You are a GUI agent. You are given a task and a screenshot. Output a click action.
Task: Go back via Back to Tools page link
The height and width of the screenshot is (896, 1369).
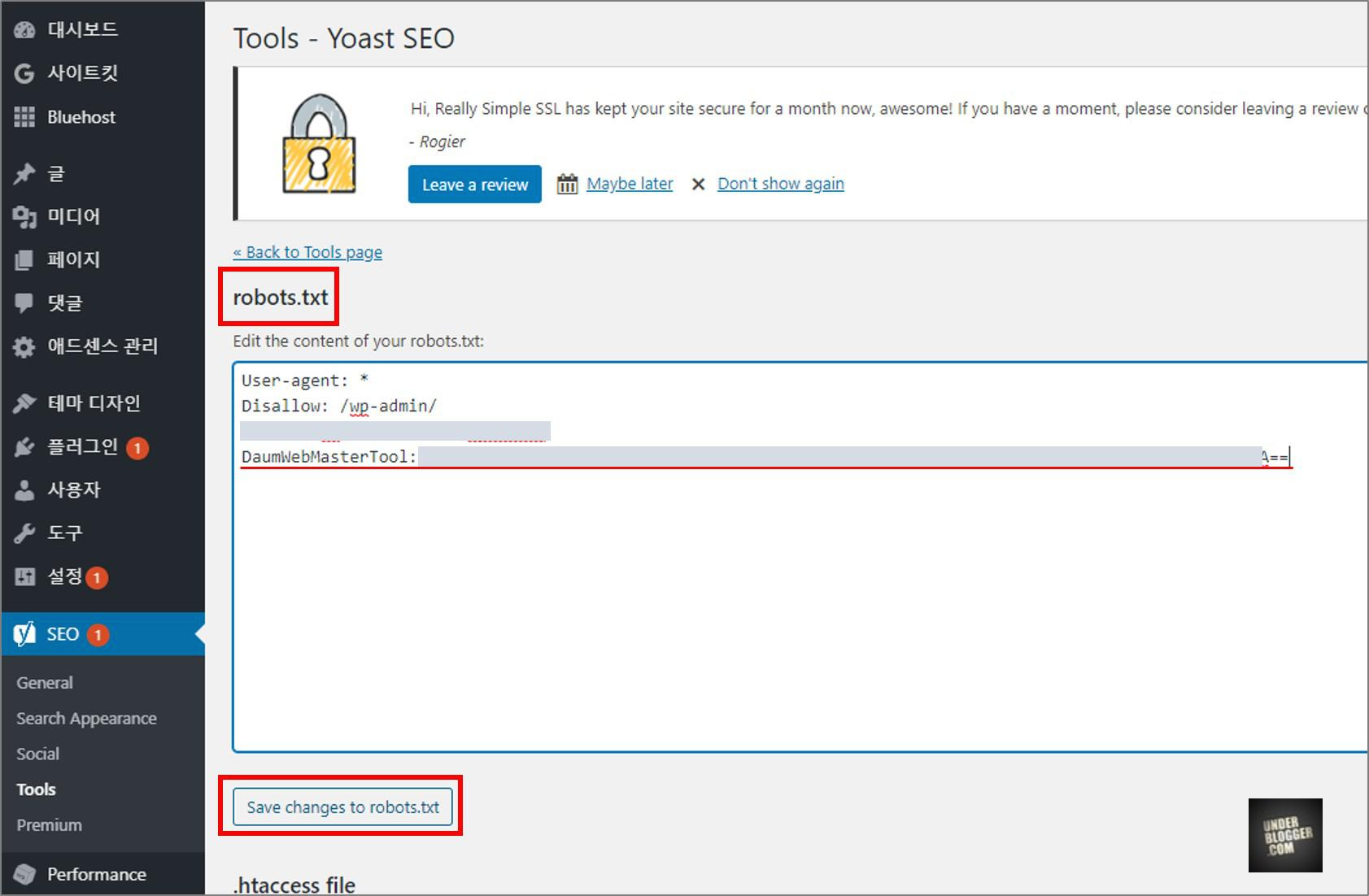(307, 252)
